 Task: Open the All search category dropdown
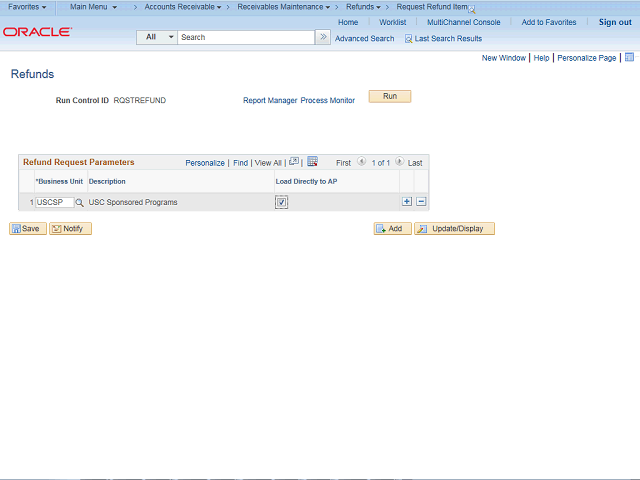(x=157, y=37)
